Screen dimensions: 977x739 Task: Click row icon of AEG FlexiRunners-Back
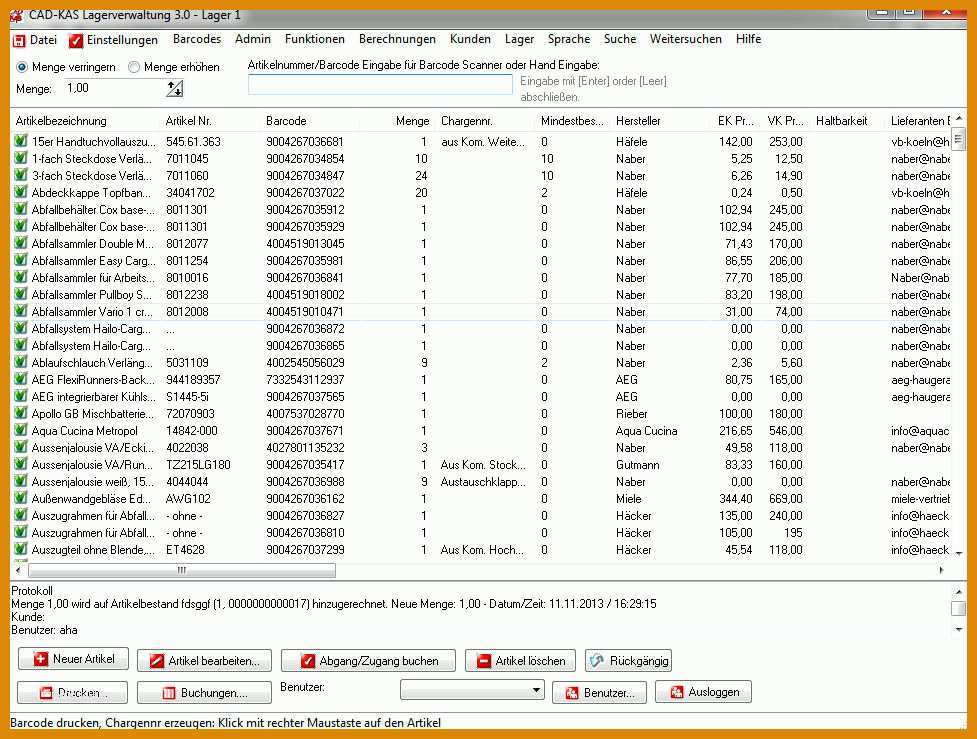[x=21, y=379]
